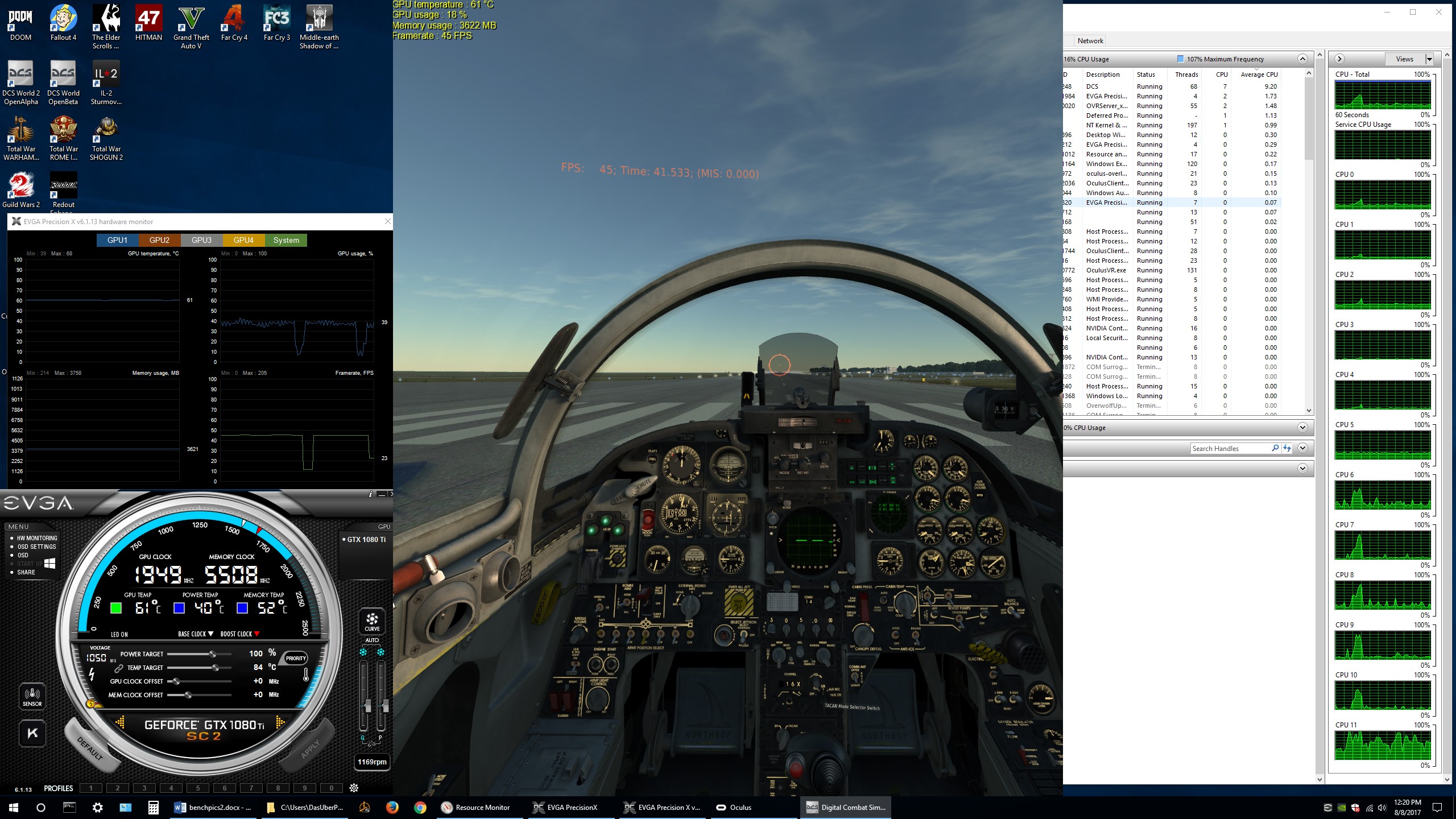Check the 107% Maximum Frequency legend box

[1180, 59]
